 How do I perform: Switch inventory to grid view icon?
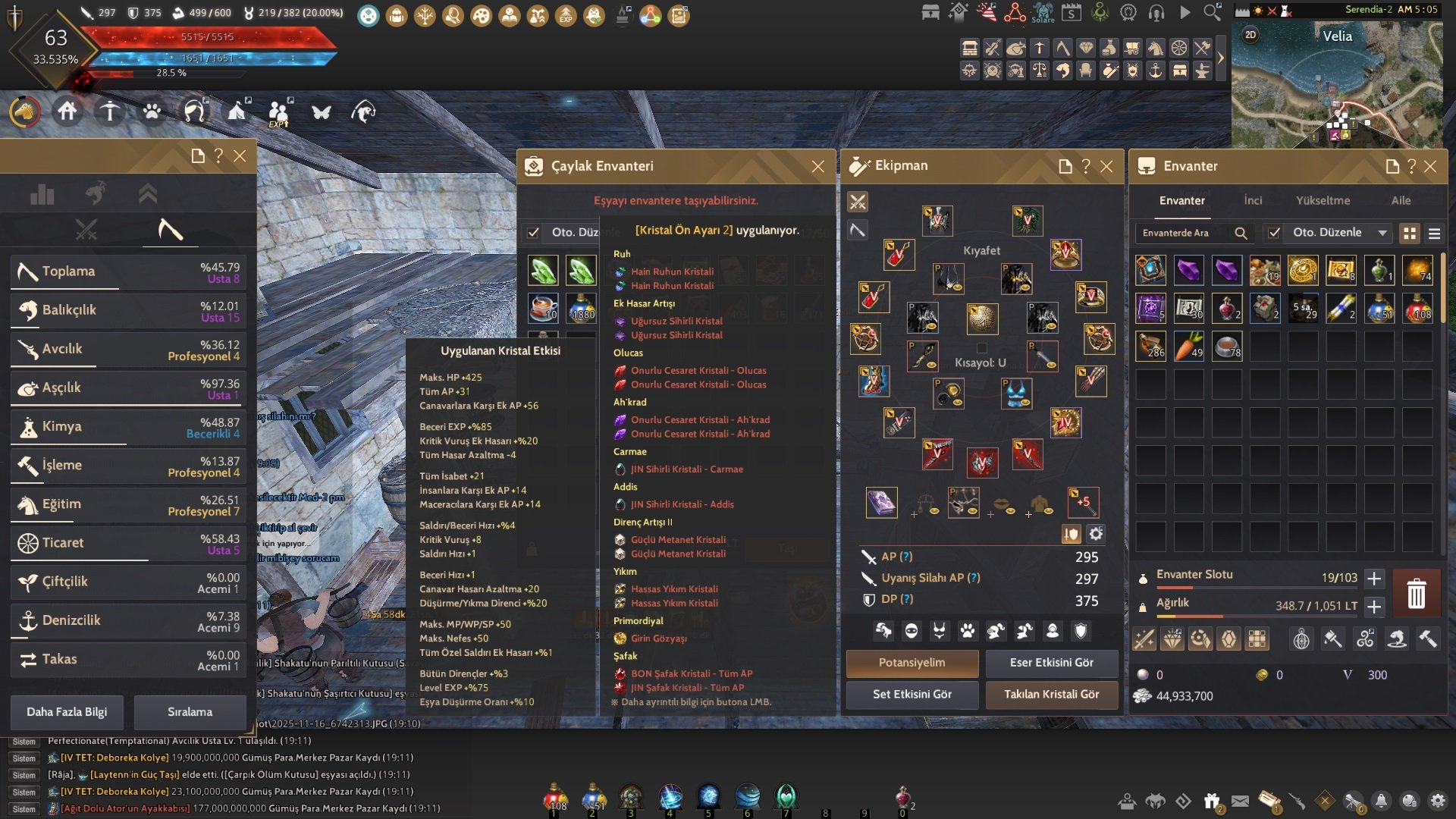1410,233
